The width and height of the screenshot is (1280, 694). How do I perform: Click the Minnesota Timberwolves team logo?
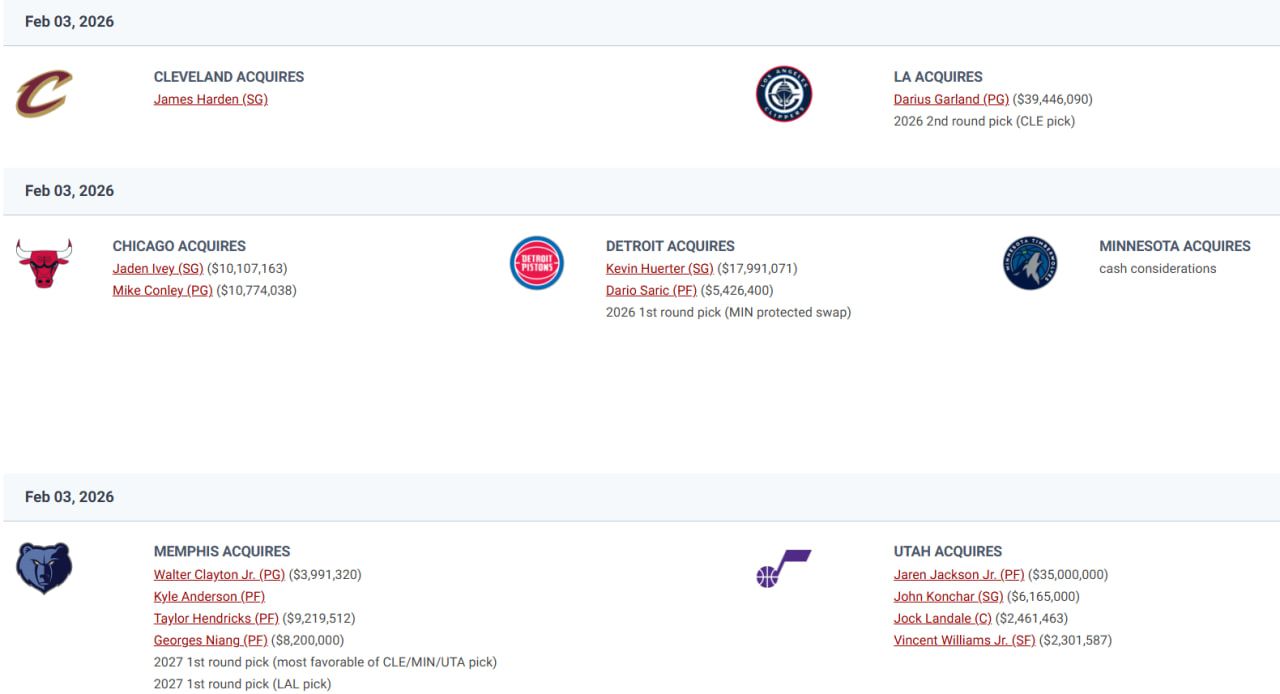[x=1030, y=263]
